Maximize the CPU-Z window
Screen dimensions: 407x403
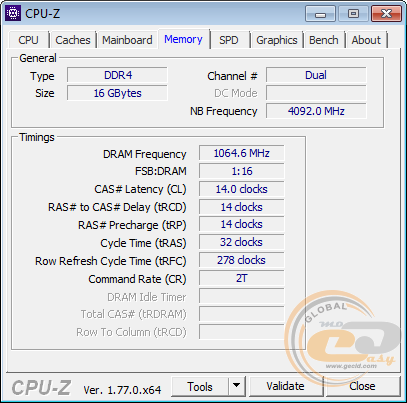tap(353, 14)
